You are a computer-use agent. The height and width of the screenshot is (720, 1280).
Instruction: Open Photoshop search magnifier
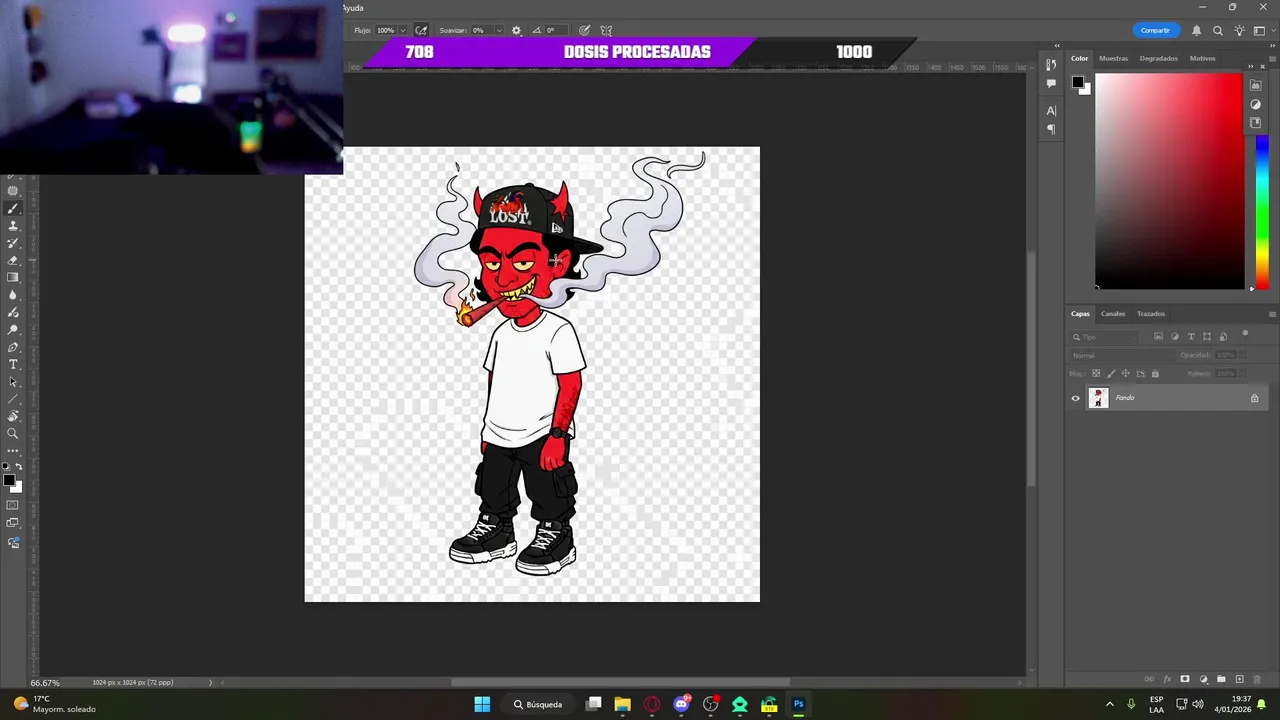click(1218, 31)
